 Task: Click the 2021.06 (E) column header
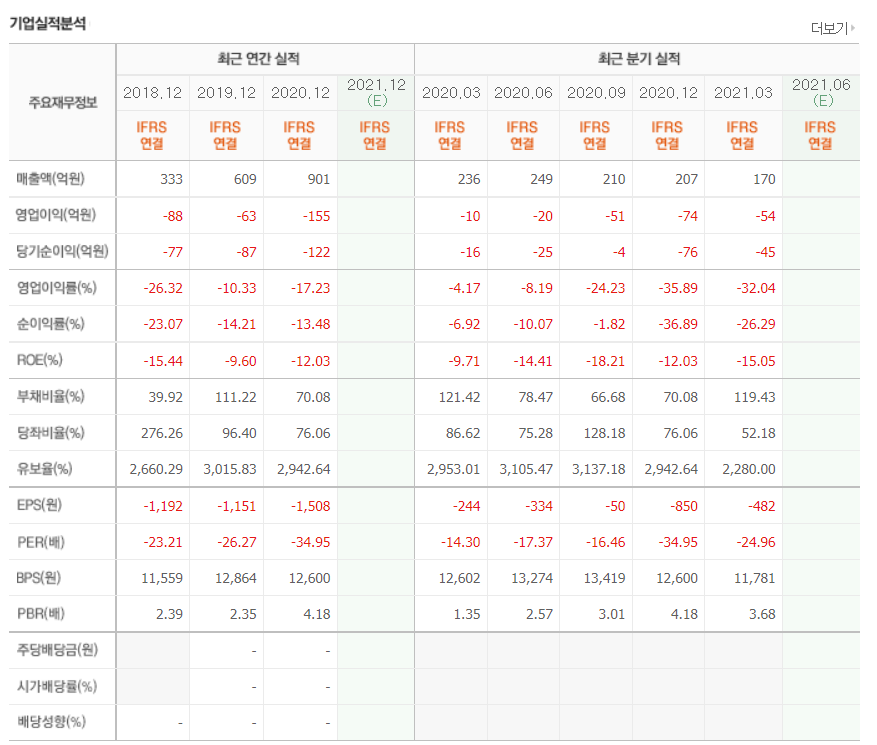[x=821, y=92]
